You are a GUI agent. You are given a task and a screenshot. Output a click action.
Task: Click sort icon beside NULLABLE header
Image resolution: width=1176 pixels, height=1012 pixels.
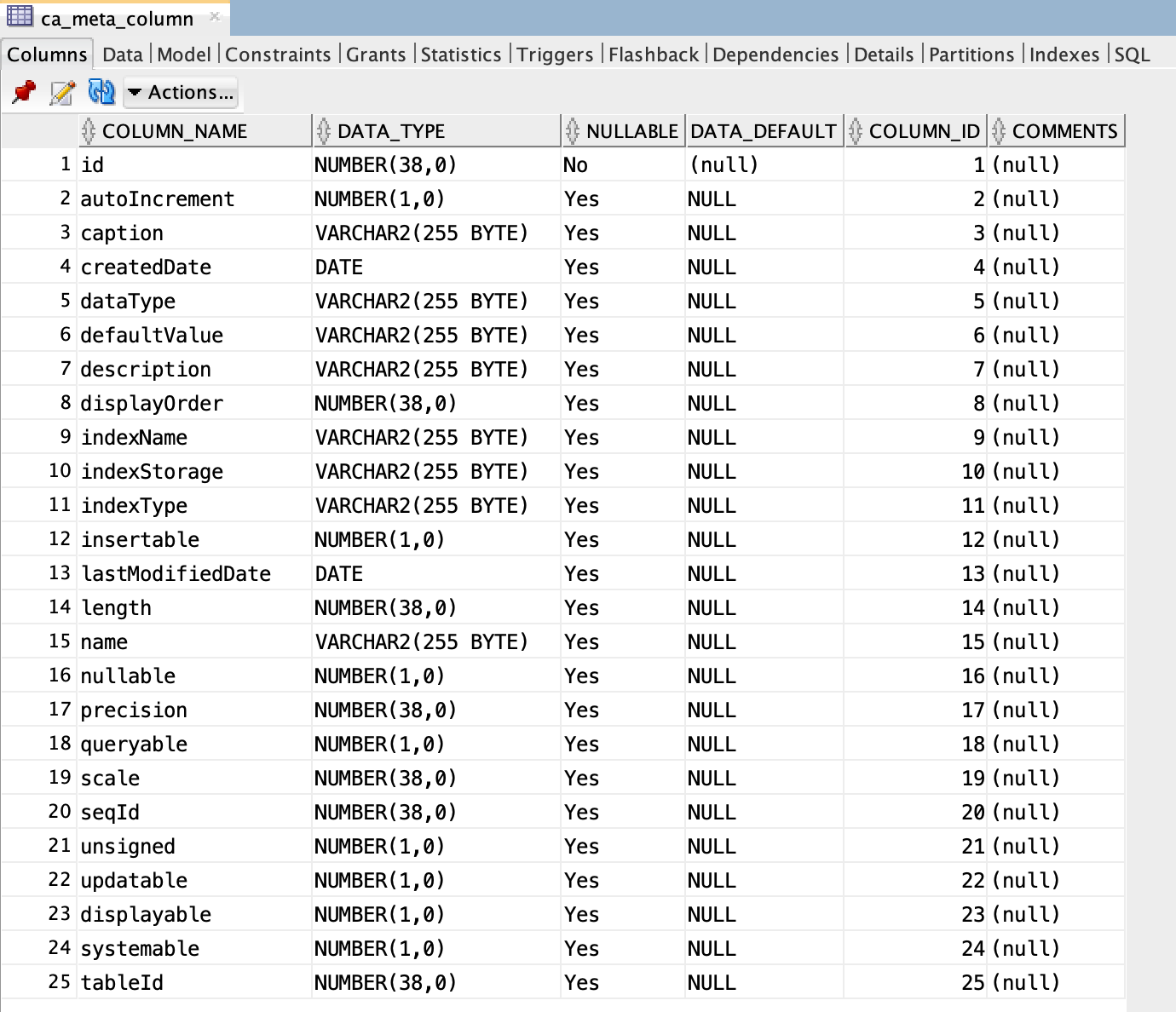pyautogui.click(x=573, y=131)
